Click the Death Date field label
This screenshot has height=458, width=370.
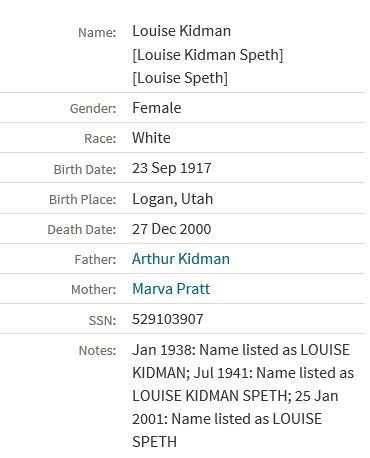[82, 230]
